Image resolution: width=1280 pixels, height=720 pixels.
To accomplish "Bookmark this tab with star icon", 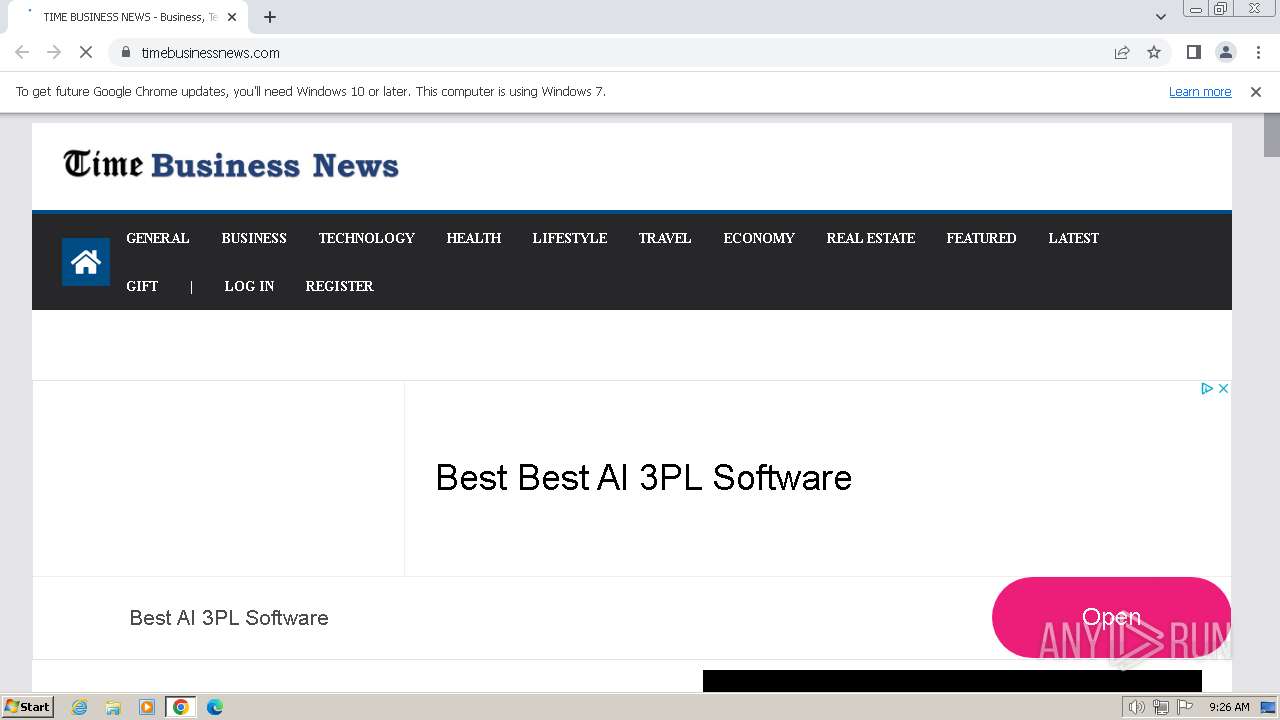I will click(1154, 52).
